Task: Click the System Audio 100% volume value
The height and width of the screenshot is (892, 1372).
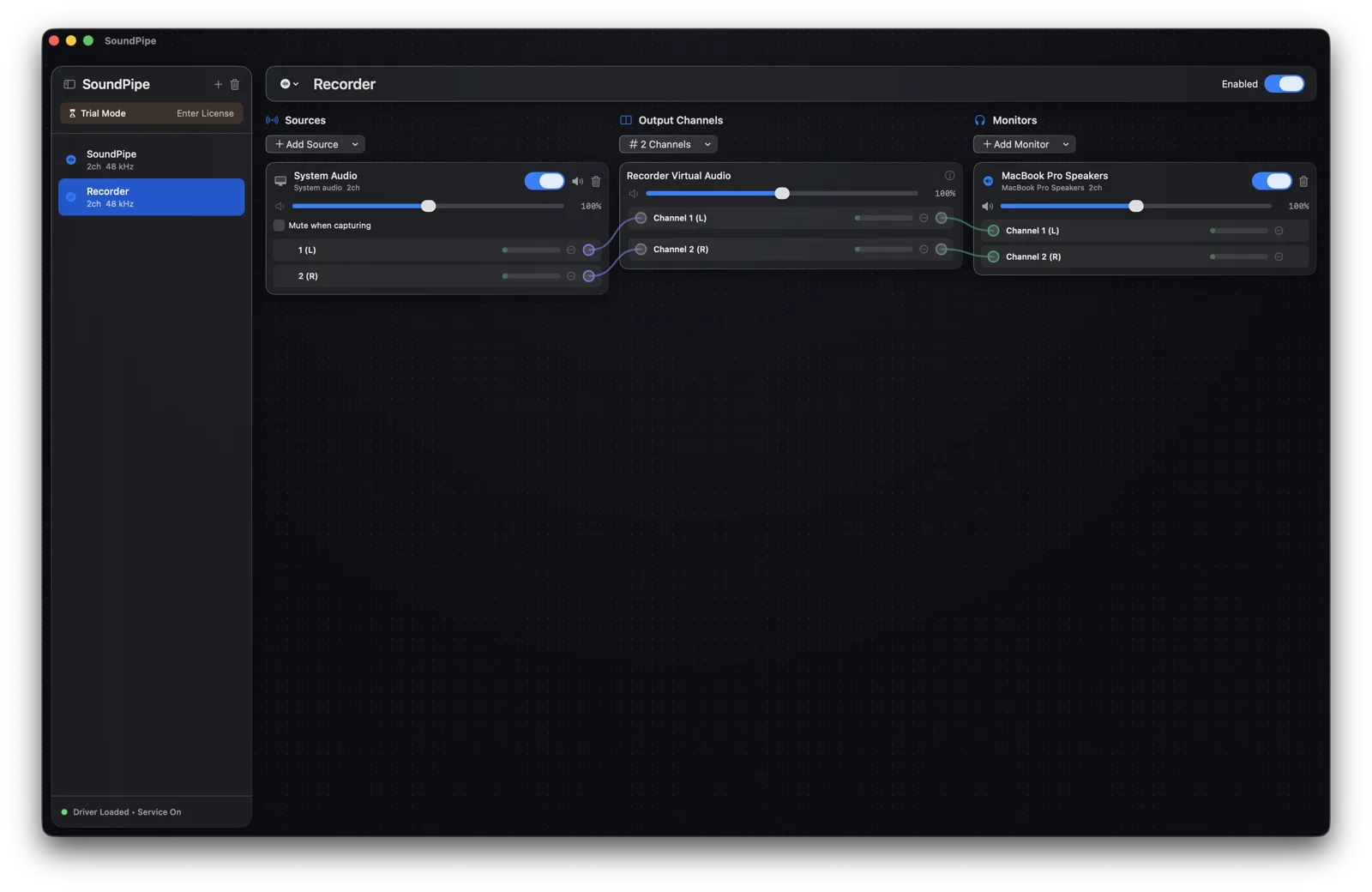Action: (x=591, y=207)
